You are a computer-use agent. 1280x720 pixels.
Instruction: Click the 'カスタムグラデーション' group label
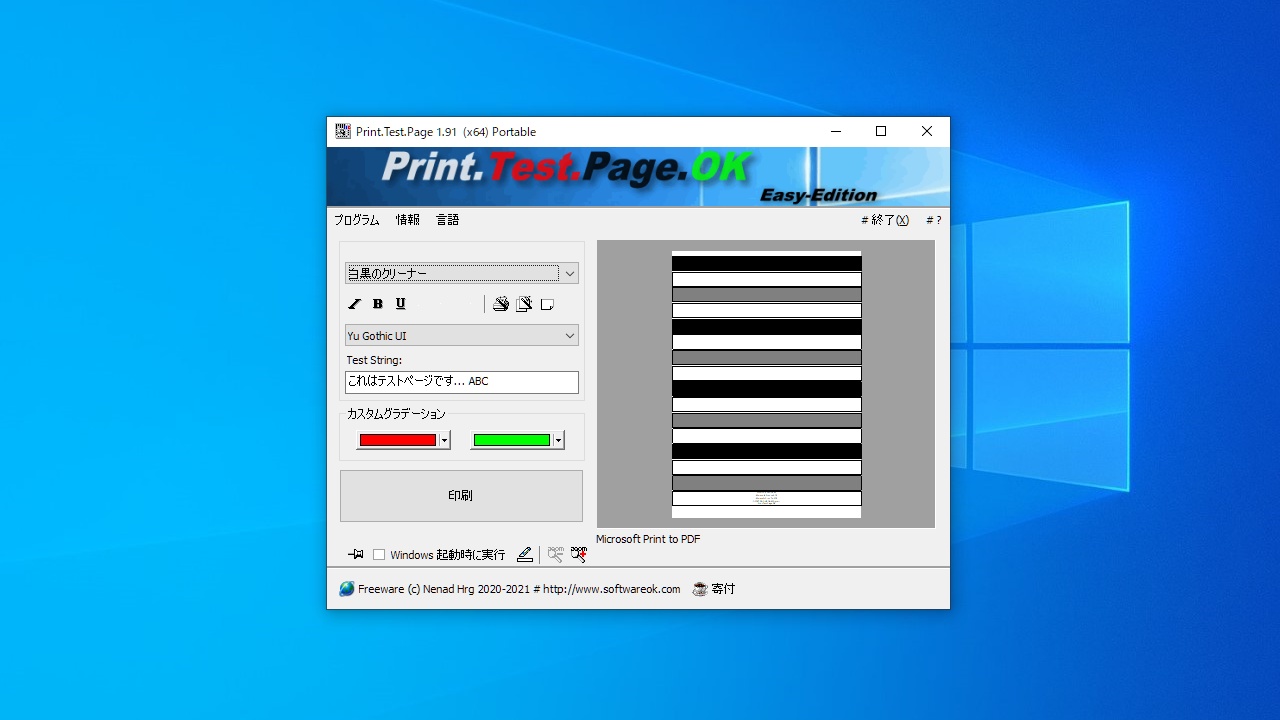396,414
